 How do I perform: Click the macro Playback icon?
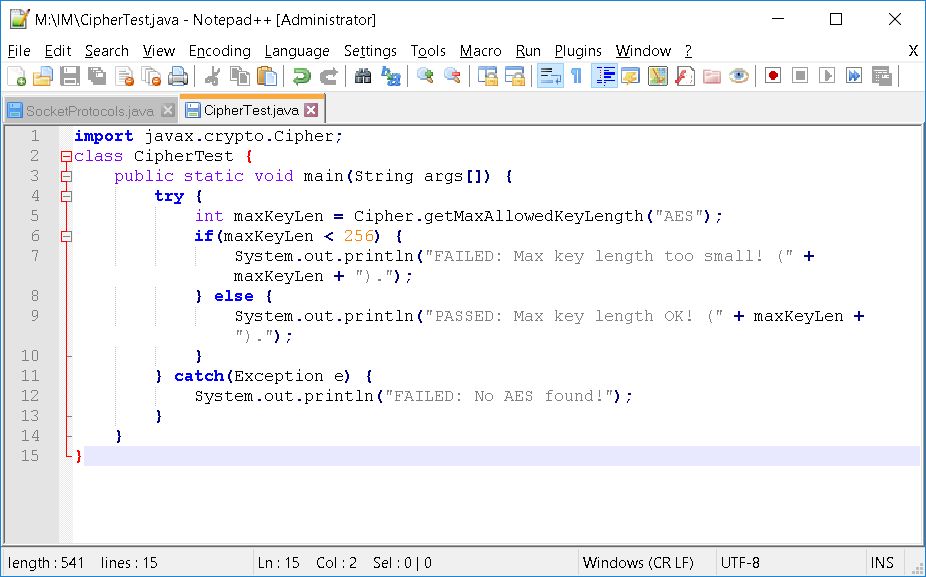pyautogui.click(x=827, y=76)
